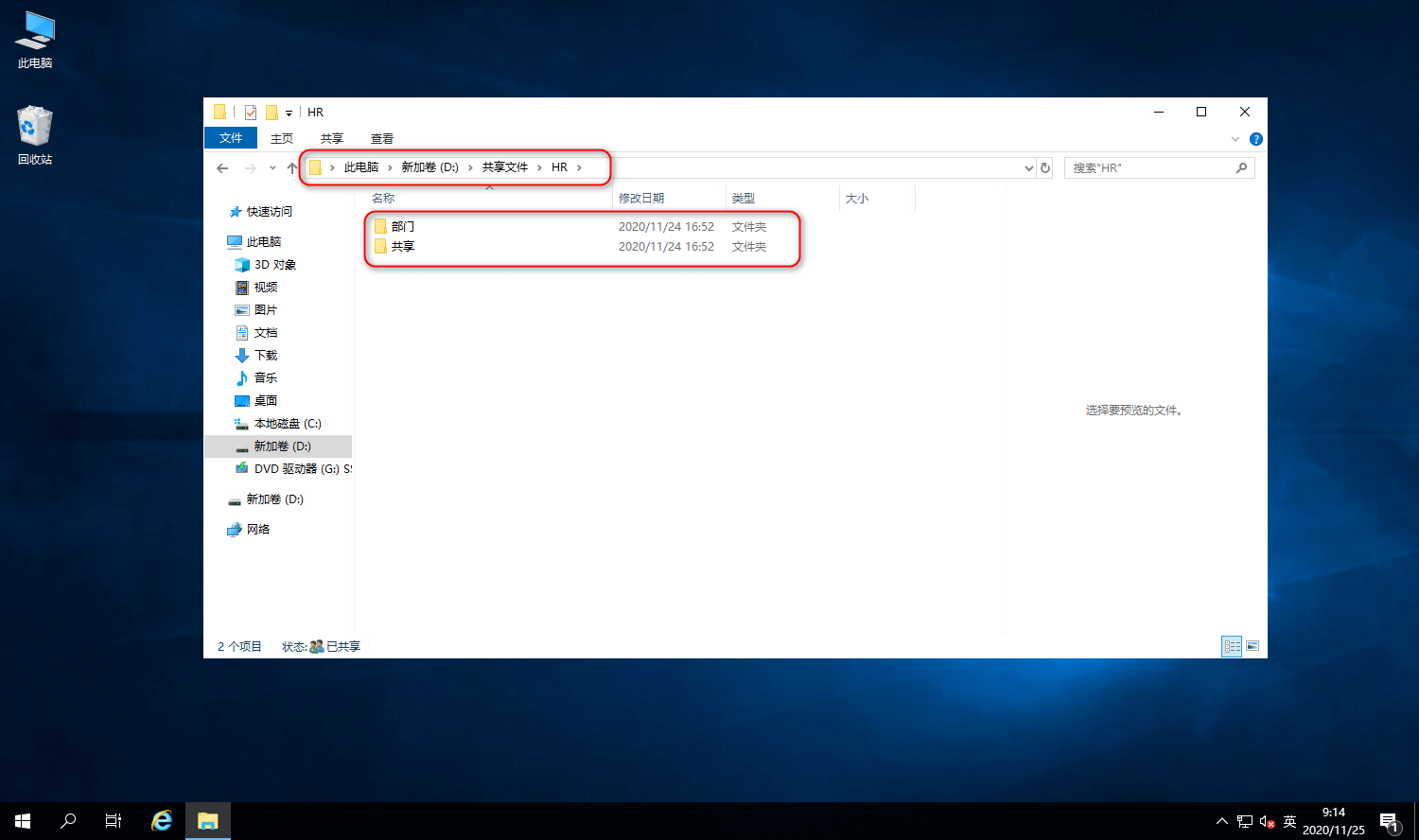Image resolution: width=1419 pixels, height=840 pixels.
Task: Open taskbar search magnifier
Action: pyautogui.click(x=68, y=821)
